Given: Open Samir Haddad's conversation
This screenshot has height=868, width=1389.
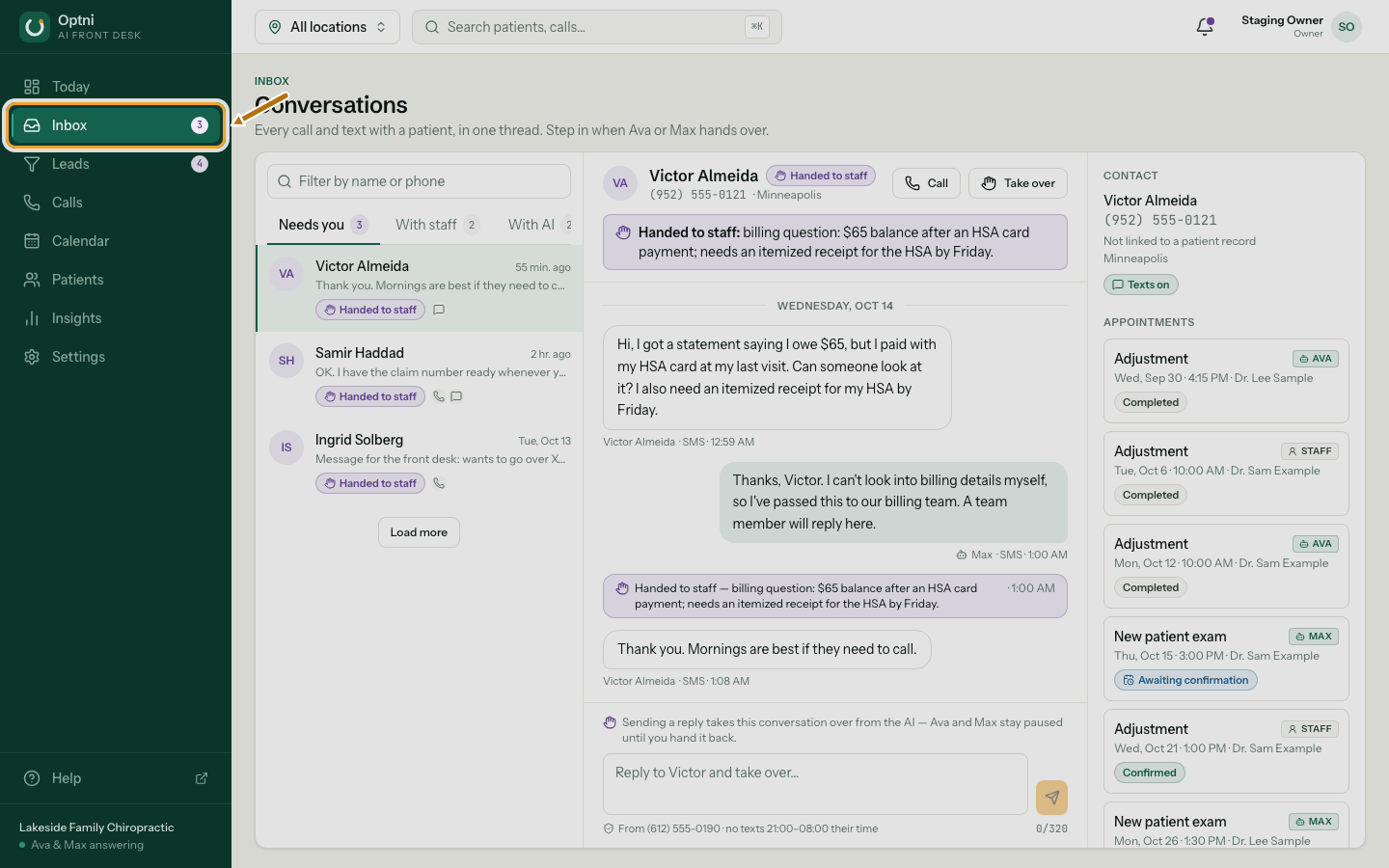Looking at the screenshot, I should [419, 375].
